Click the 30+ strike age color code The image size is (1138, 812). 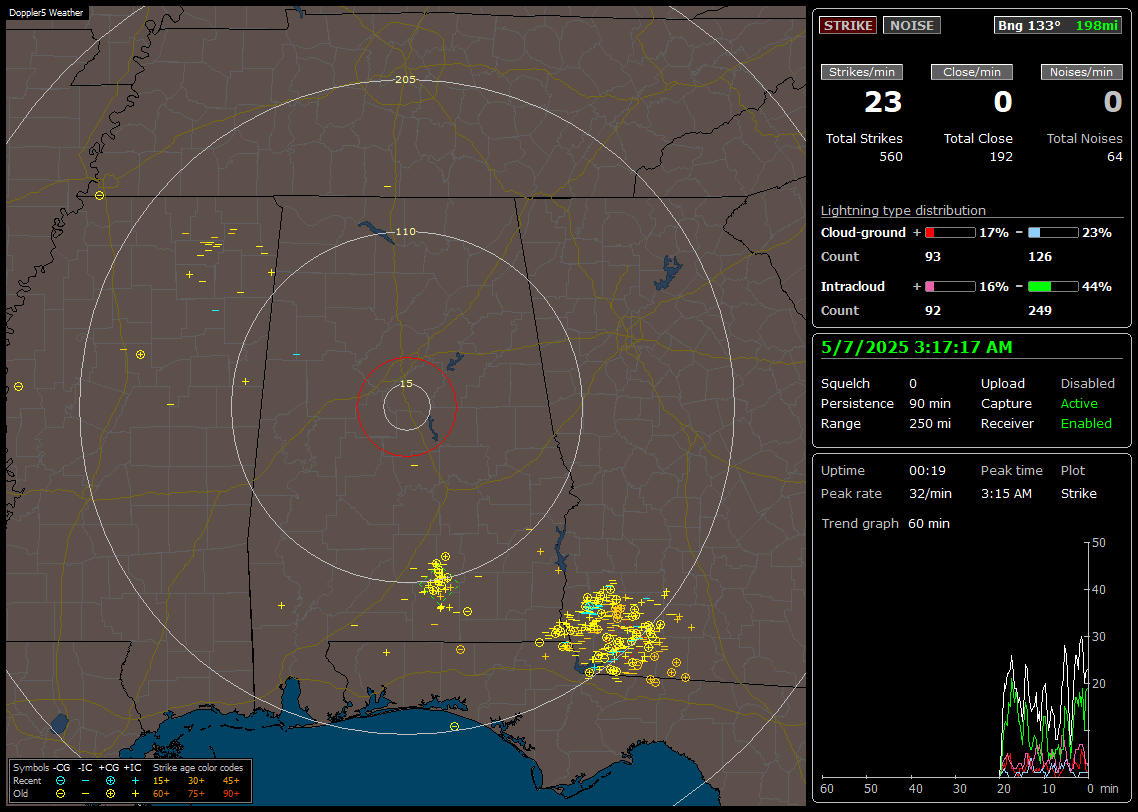point(196,781)
